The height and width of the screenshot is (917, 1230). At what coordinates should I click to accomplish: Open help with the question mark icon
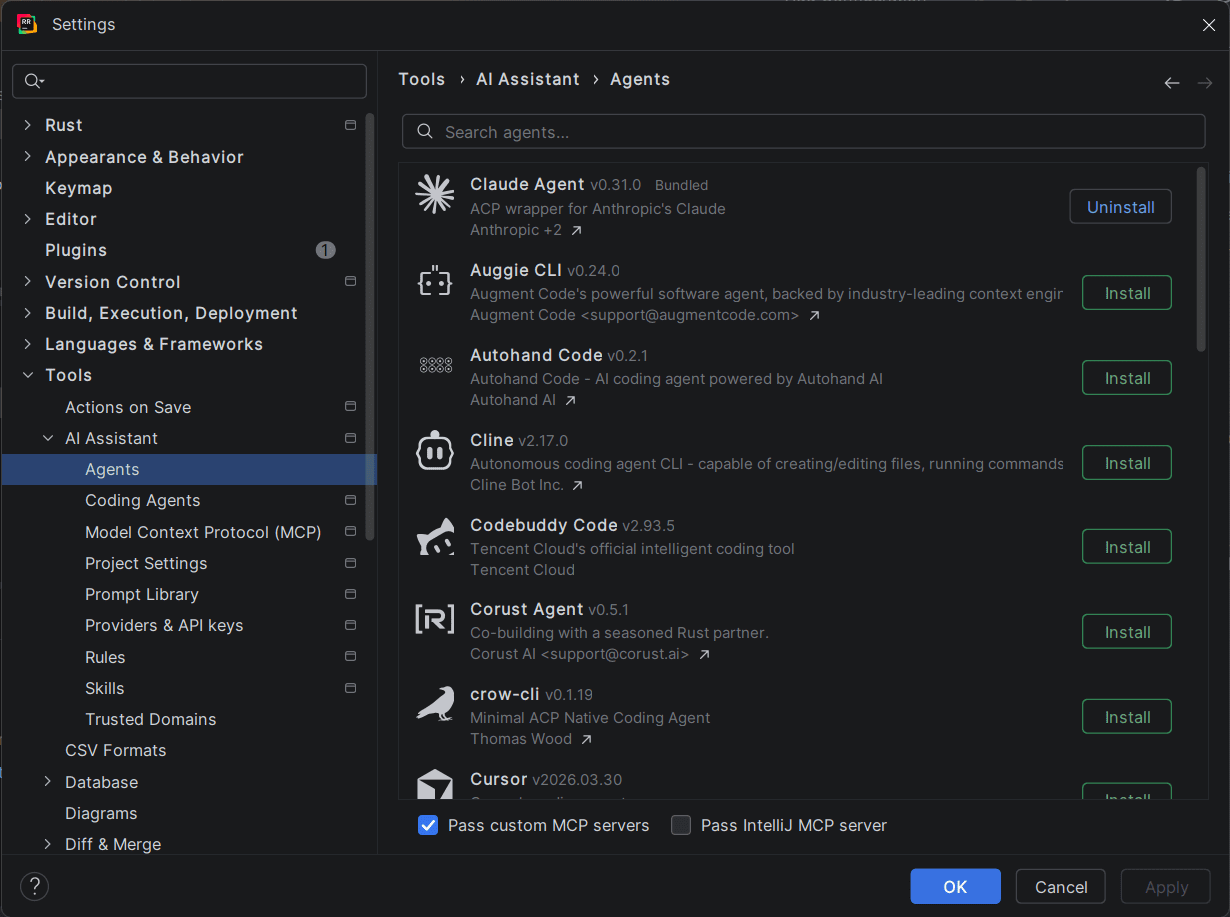[35, 886]
